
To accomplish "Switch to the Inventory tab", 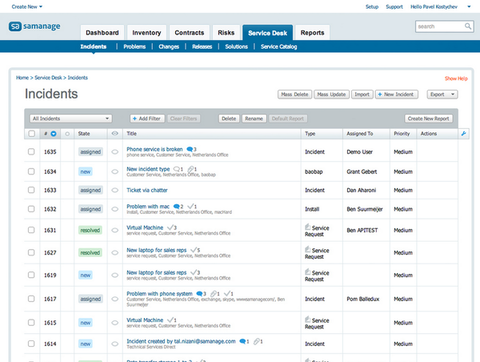I will point(147,33).
